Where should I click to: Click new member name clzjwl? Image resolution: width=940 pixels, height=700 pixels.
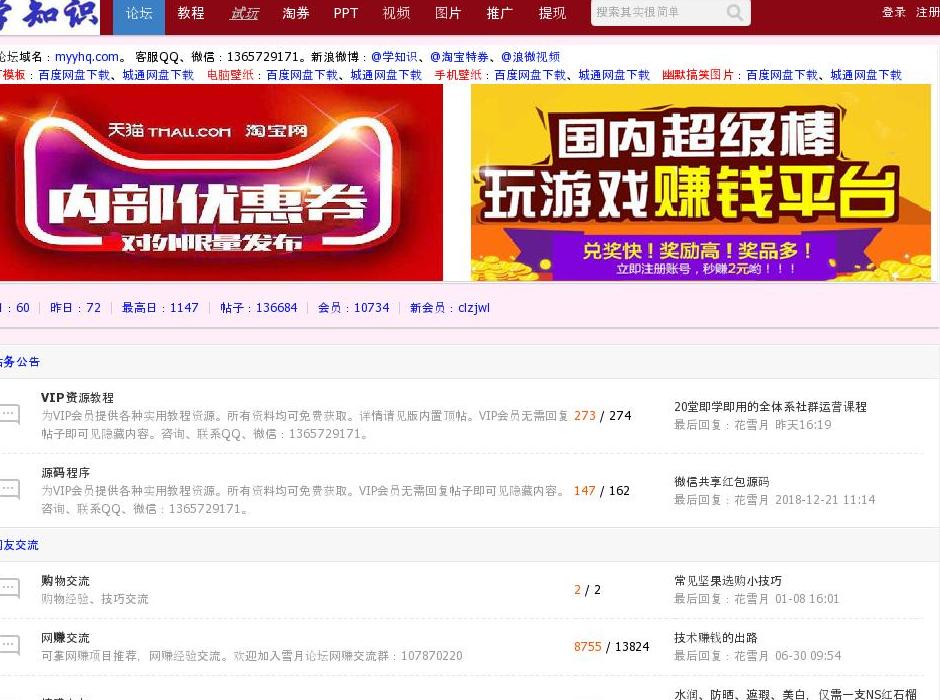point(474,307)
